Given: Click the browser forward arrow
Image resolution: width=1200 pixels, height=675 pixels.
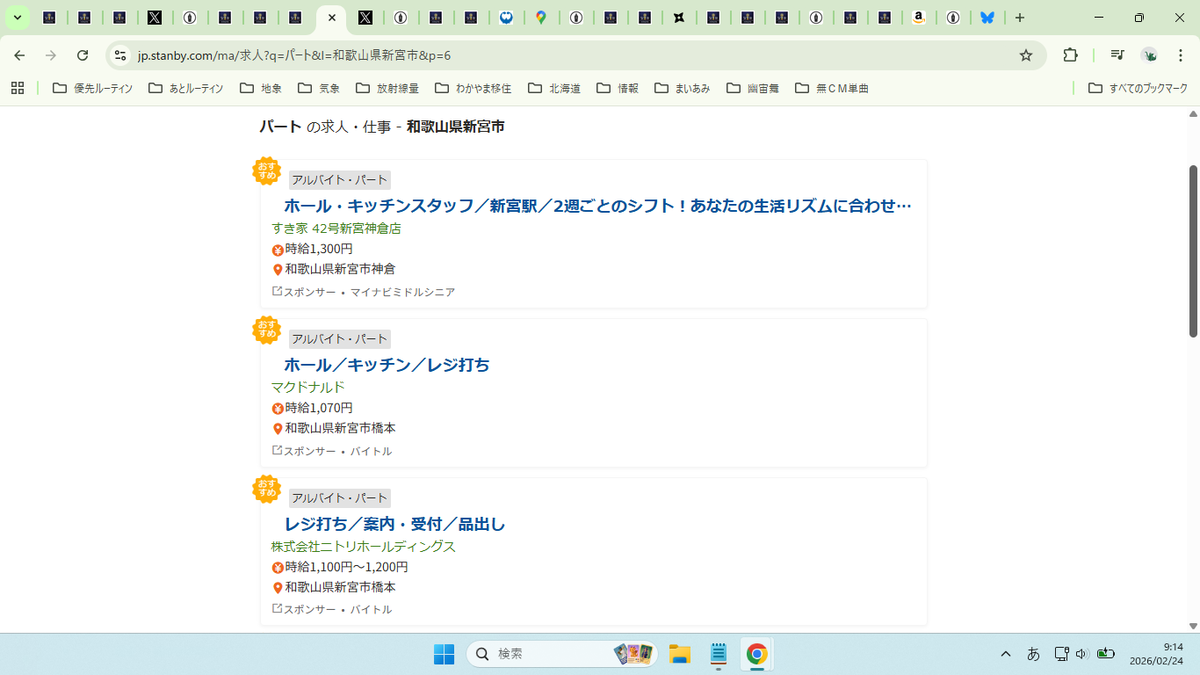Looking at the screenshot, I should [51, 55].
